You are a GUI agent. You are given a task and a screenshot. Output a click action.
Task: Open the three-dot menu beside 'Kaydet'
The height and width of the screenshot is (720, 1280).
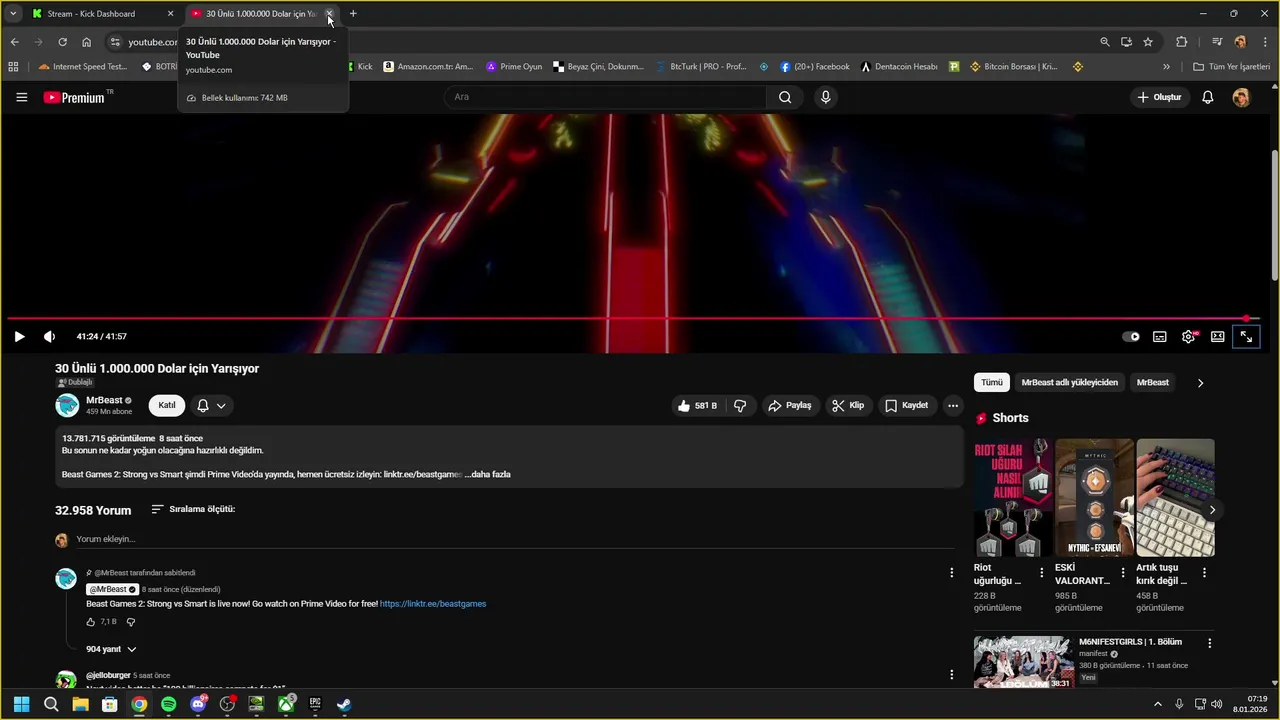point(953,405)
